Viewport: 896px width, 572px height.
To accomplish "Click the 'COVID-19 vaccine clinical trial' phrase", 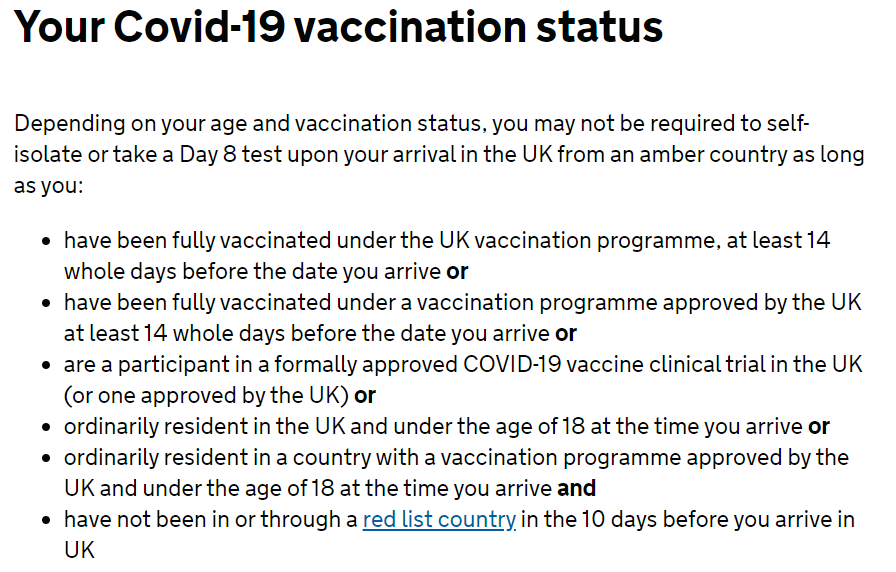I will (x=582, y=365).
